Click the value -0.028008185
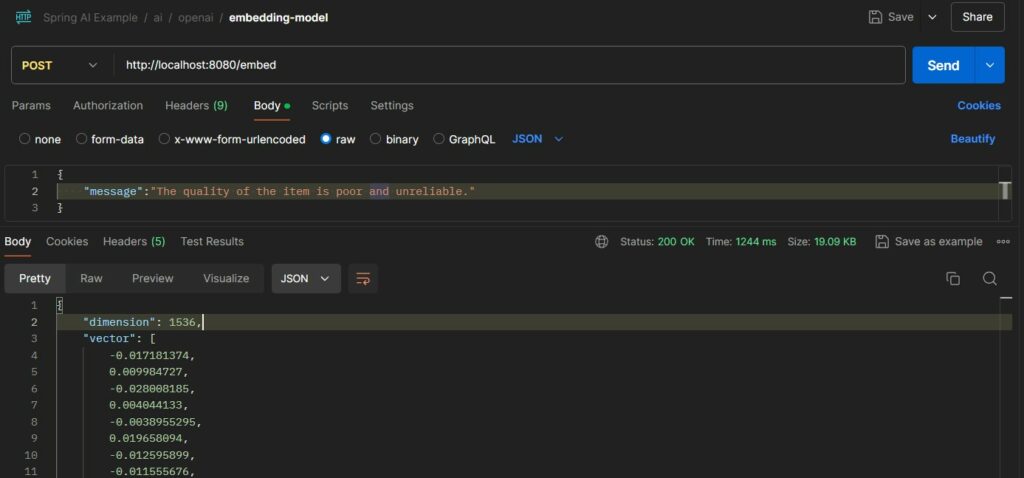 click(x=152, y=389)
